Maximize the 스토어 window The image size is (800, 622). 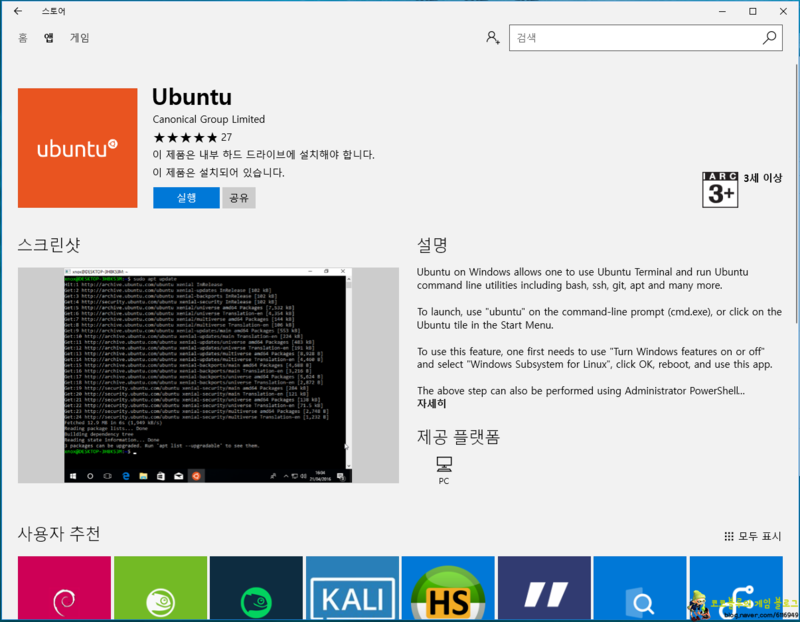tap(753, 11)
